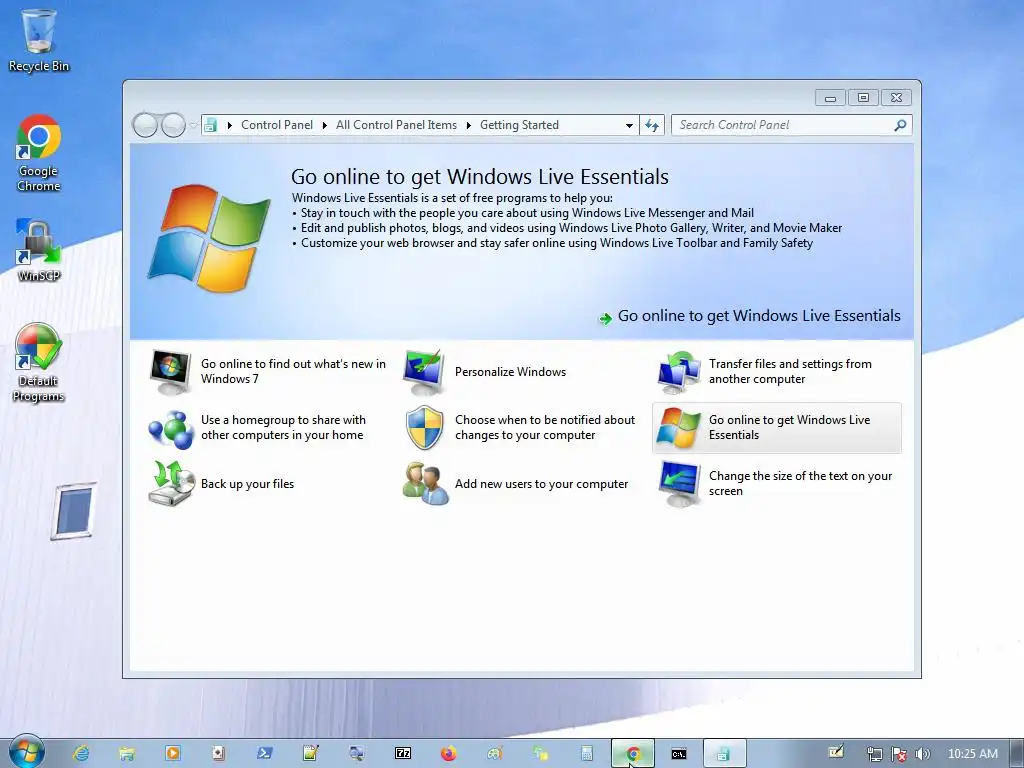
Task: Open 'Use a homegroup to share' text
Action: click(283, 428)
